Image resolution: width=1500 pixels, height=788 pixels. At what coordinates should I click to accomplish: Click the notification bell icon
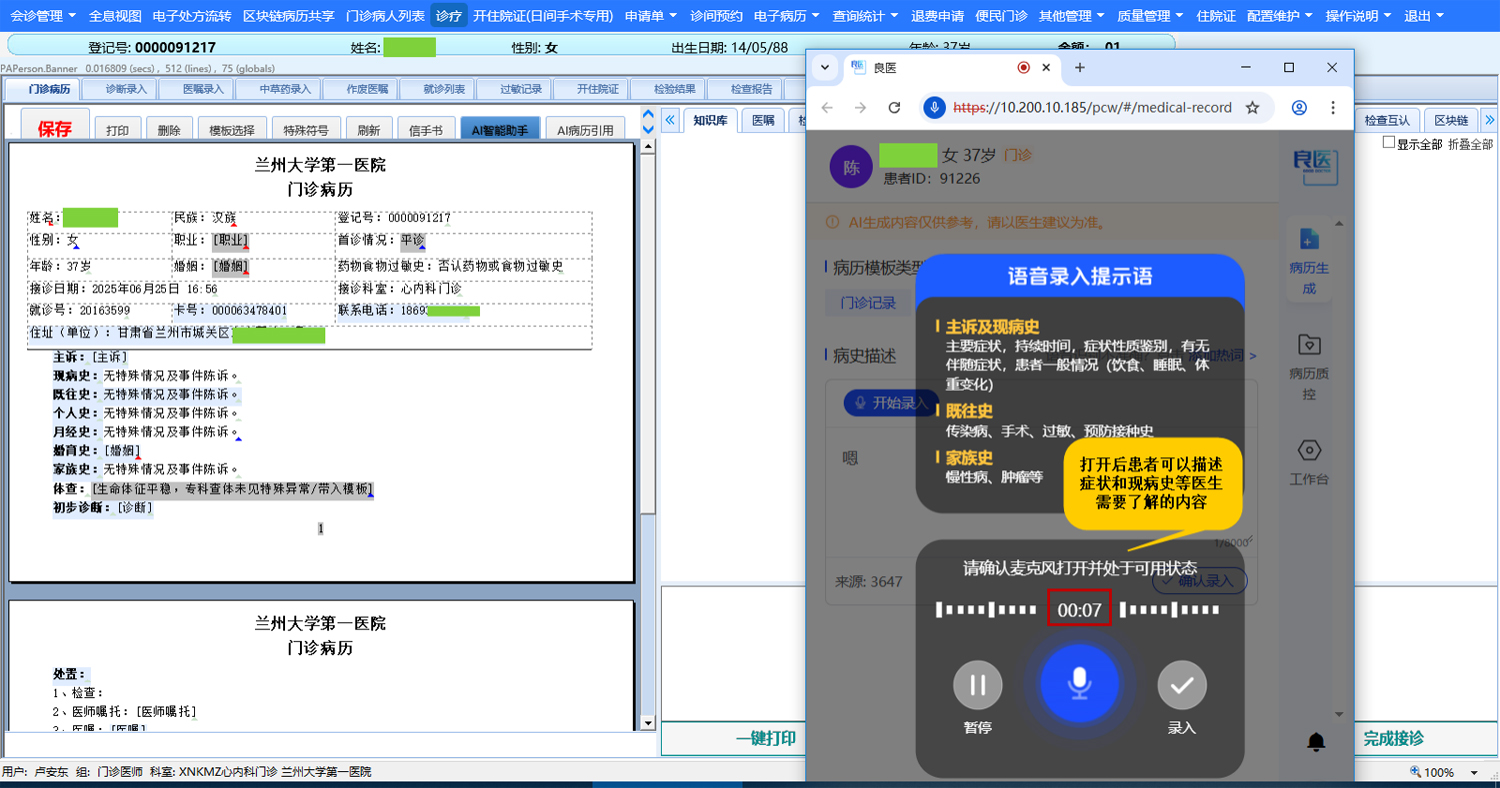pyautogui.click(x=1317, y=741)
